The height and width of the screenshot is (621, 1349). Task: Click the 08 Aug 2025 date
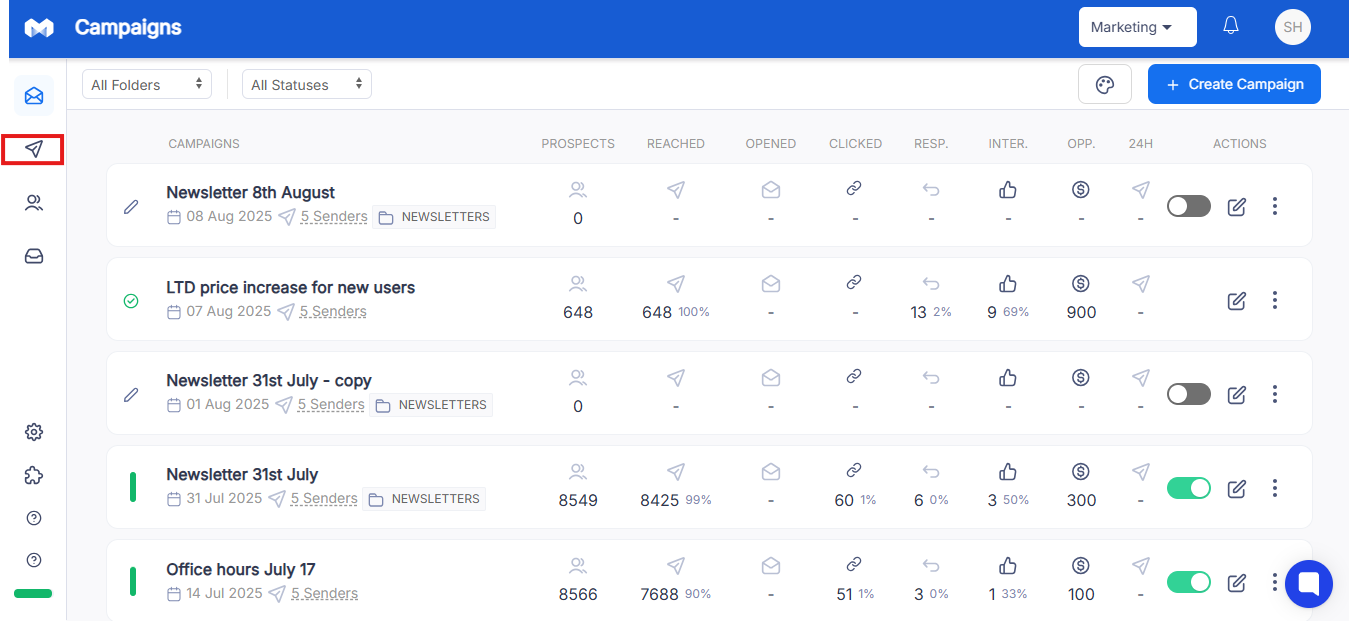click(229, 216)
